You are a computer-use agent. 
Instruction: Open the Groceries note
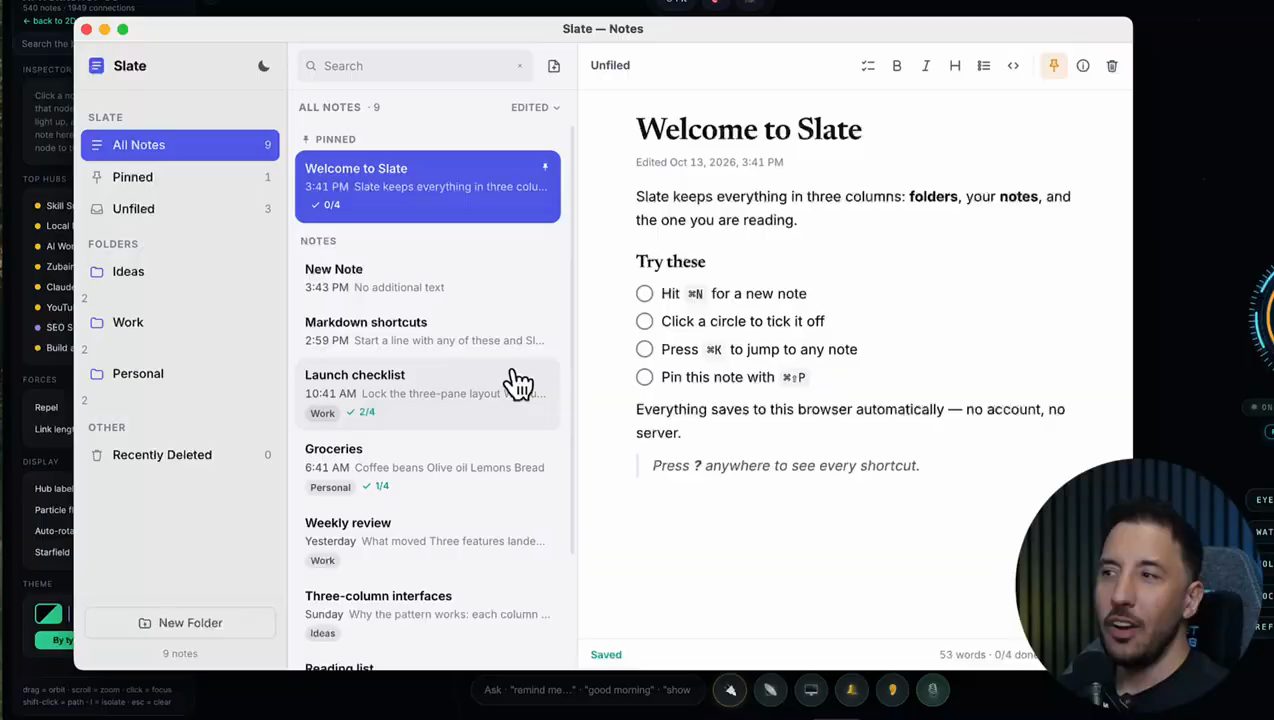pyautogui.click(x=427, y=468)
